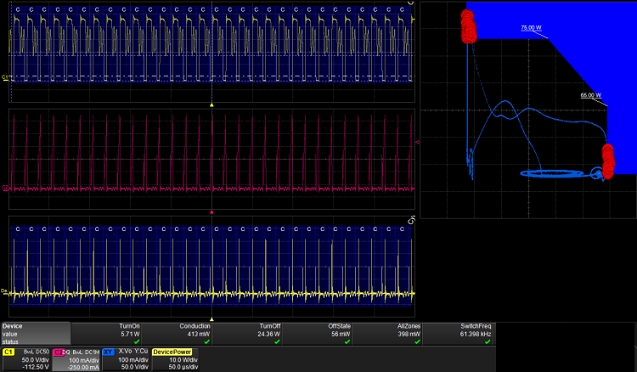
Task: Open the DevicePower trace descriptor box
Action: tap(175, 359)
